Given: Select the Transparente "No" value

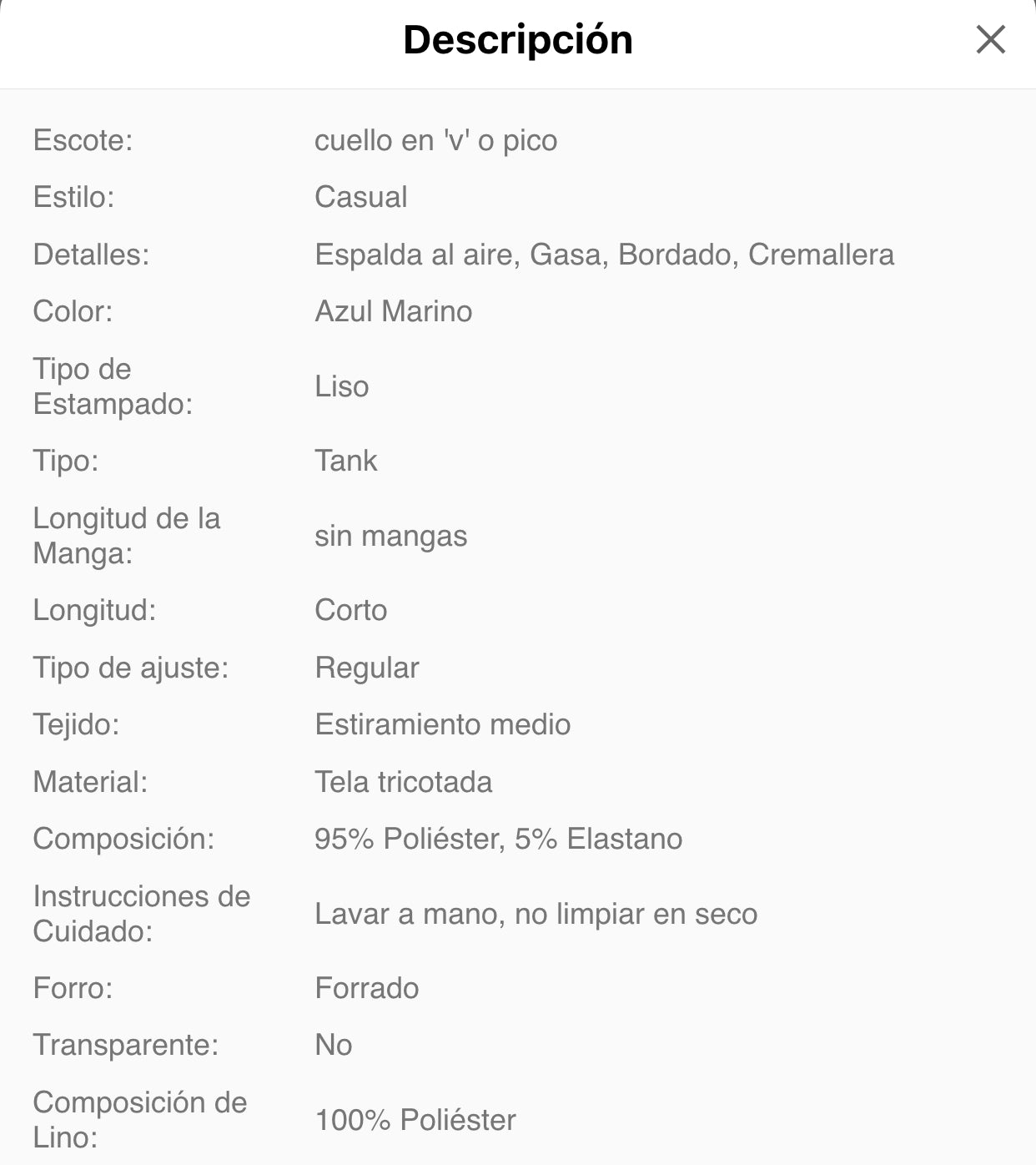Looking at the screenshot, I should pos(333,1045).
